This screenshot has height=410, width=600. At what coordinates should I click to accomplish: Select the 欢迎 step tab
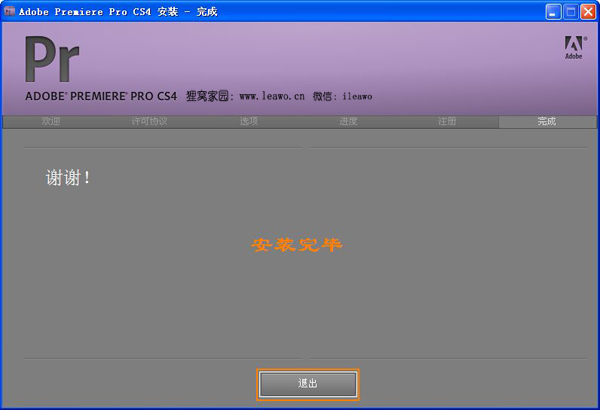(x=51, y=121)
